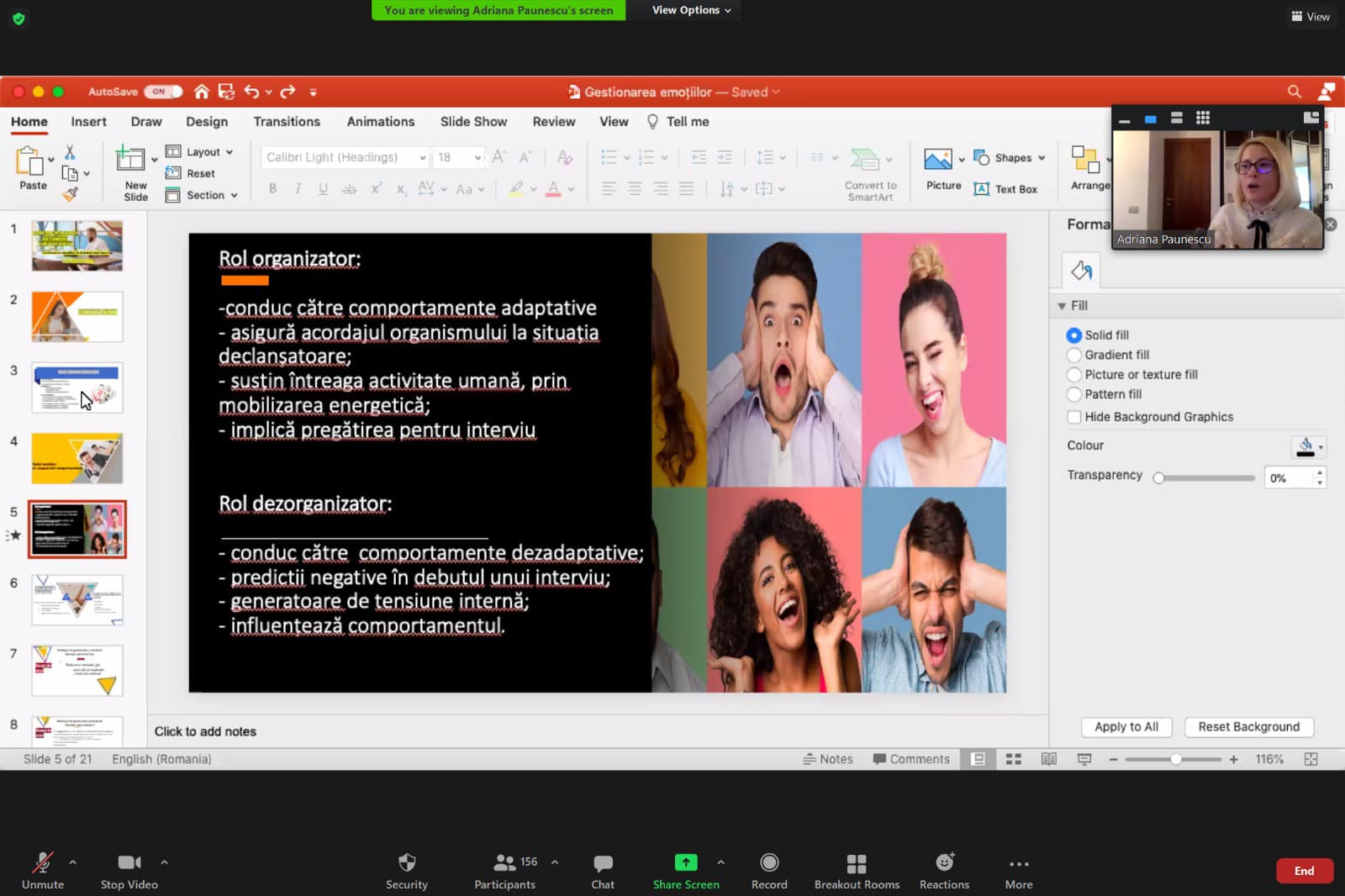Viewport: 1345px width, 896px height.
Task: Open the Design tab
Action: click(x=207, y=122)
